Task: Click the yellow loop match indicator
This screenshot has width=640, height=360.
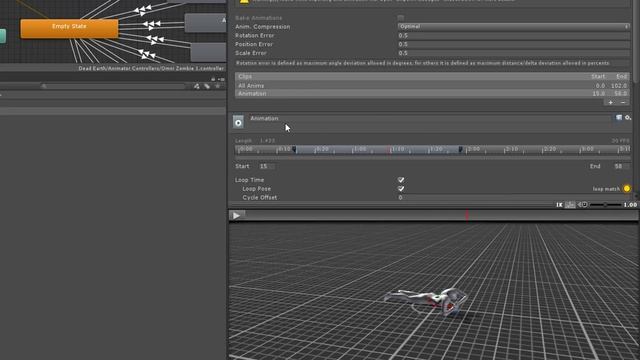Action: [627, 189]
